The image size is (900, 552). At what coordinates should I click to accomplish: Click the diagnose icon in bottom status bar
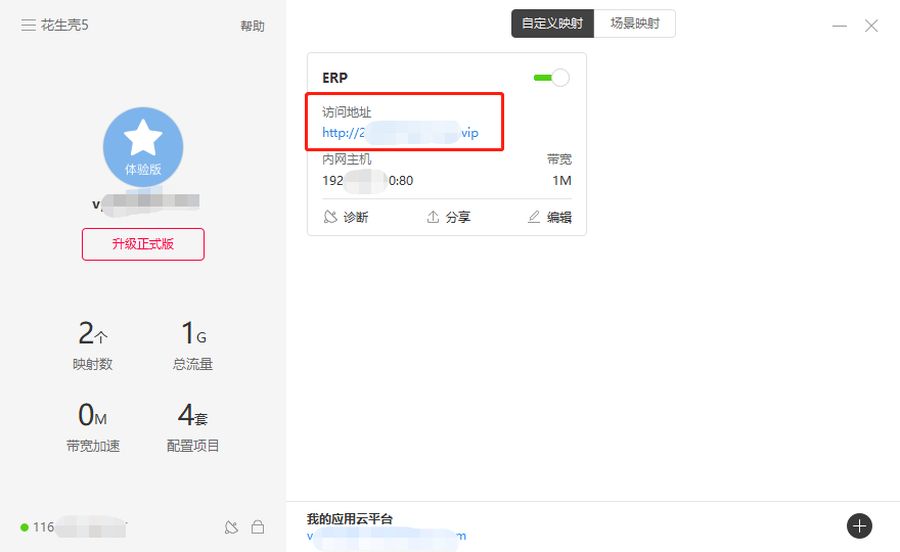pyautogui.click(x=231, y=527)
